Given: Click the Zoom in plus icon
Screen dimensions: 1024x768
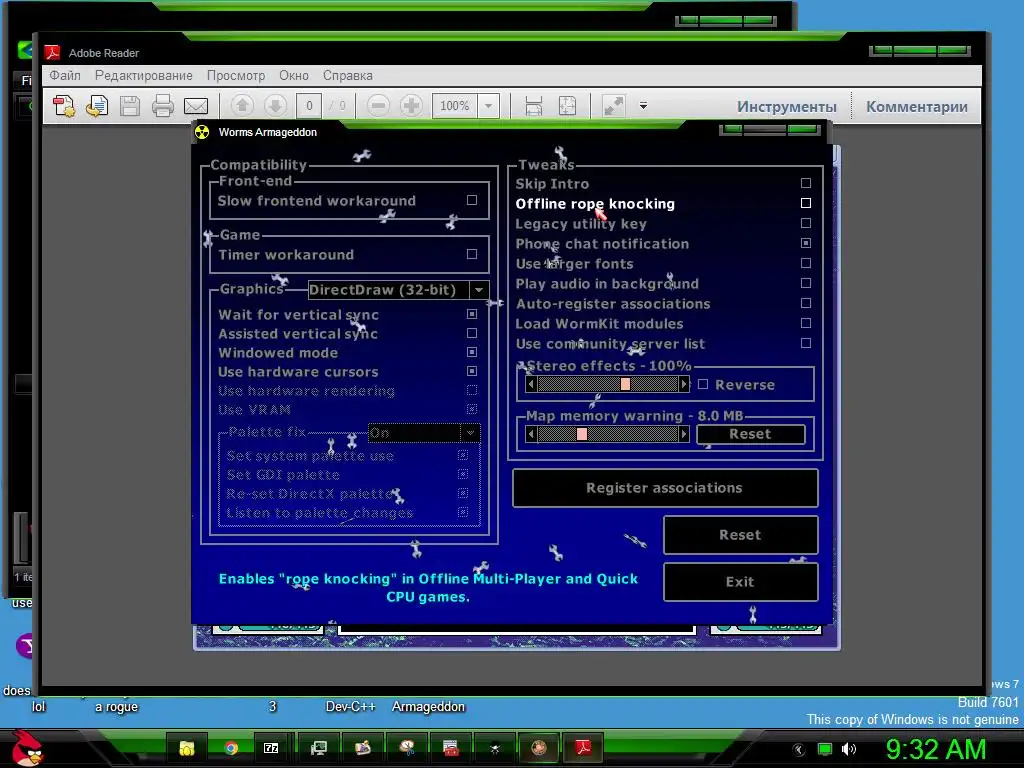Looking at the screenshot, I should (x=411, y=105).
